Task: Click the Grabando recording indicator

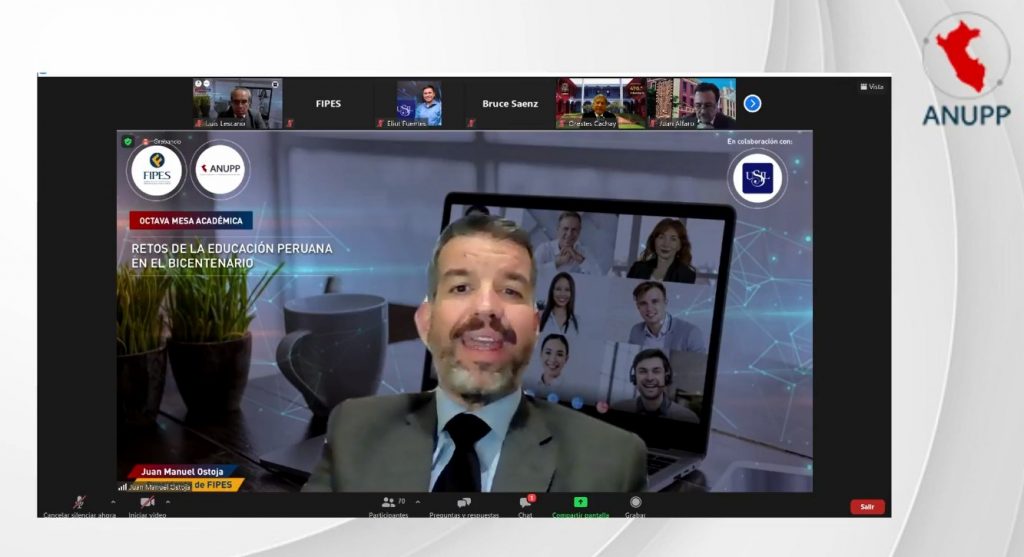Action: [162, 141]
